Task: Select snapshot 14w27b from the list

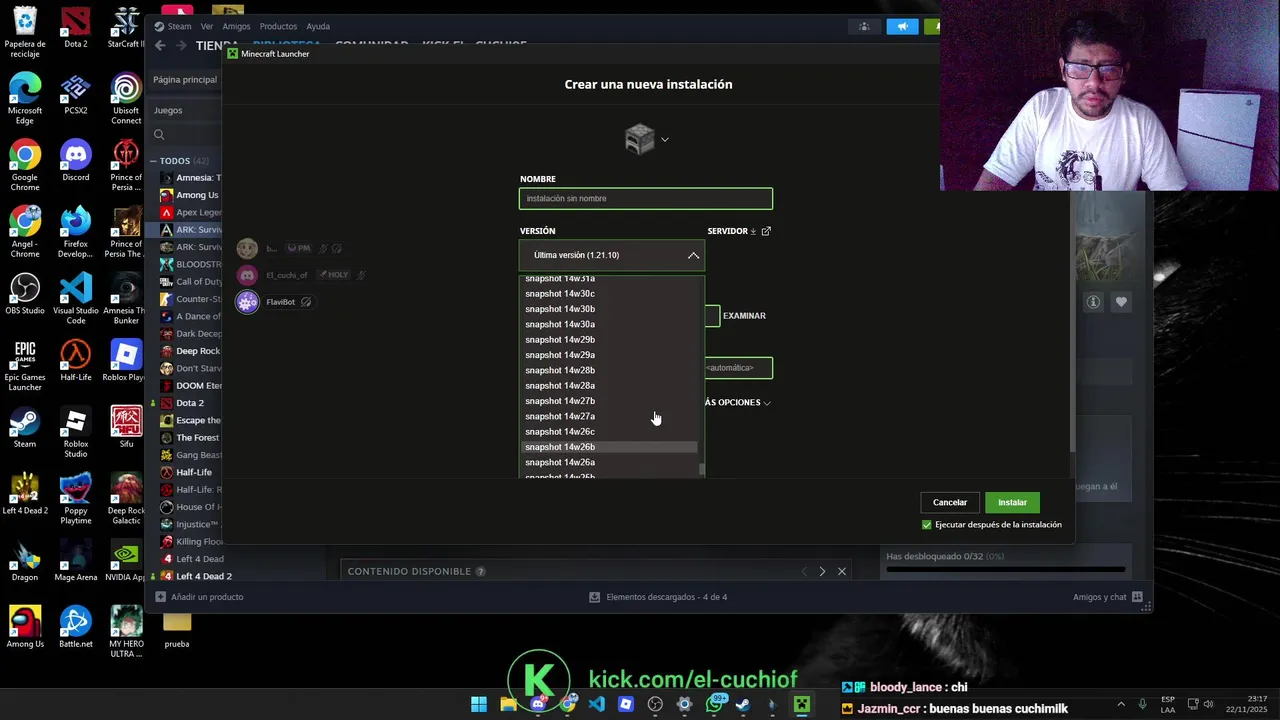Action: pyautogui.click(x=608, y=401)
